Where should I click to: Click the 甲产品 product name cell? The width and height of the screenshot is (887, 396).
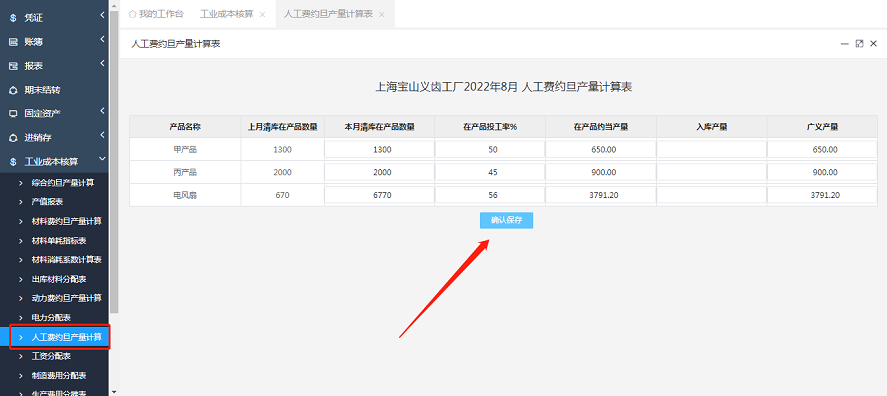[x=185, y=150]
